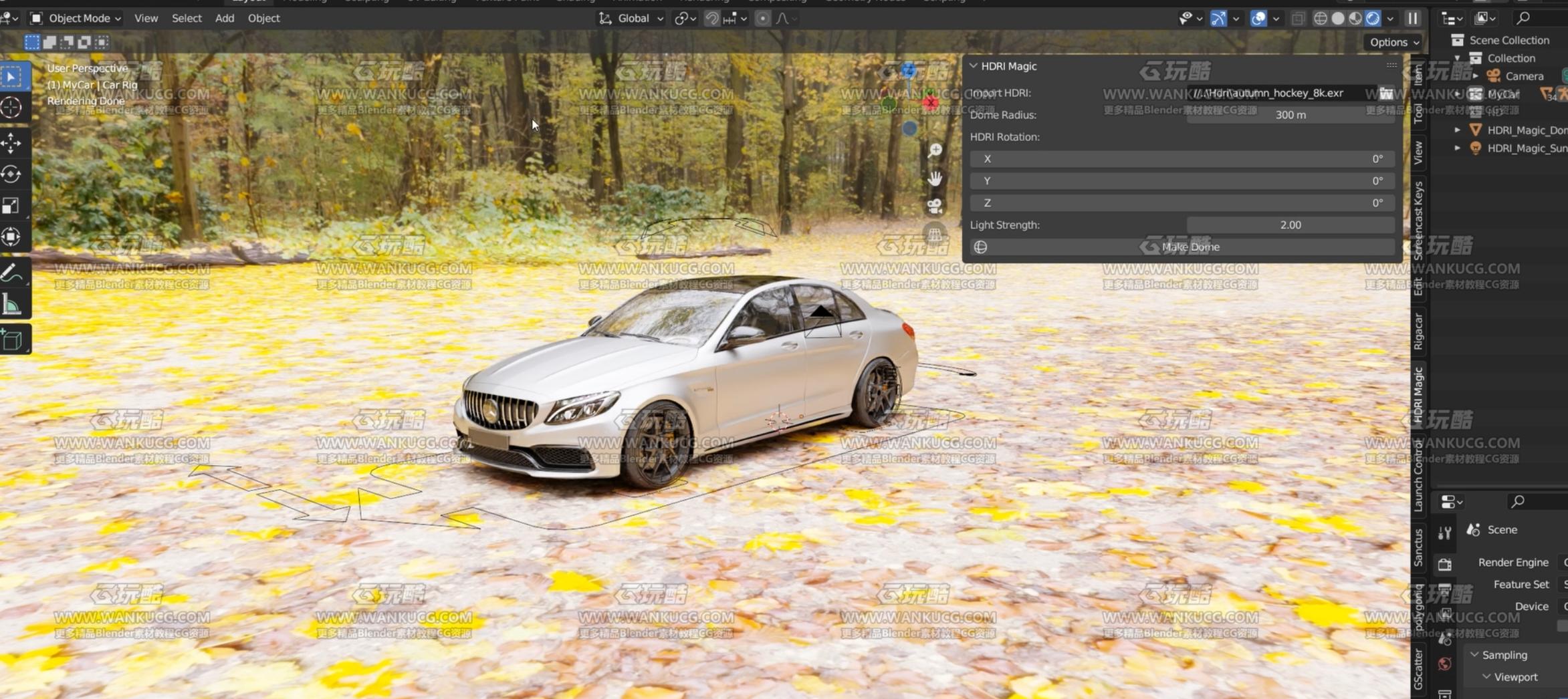1568x699 pixels.
Task: Activate the 3D Cursor tool
Action: point(12,108)
